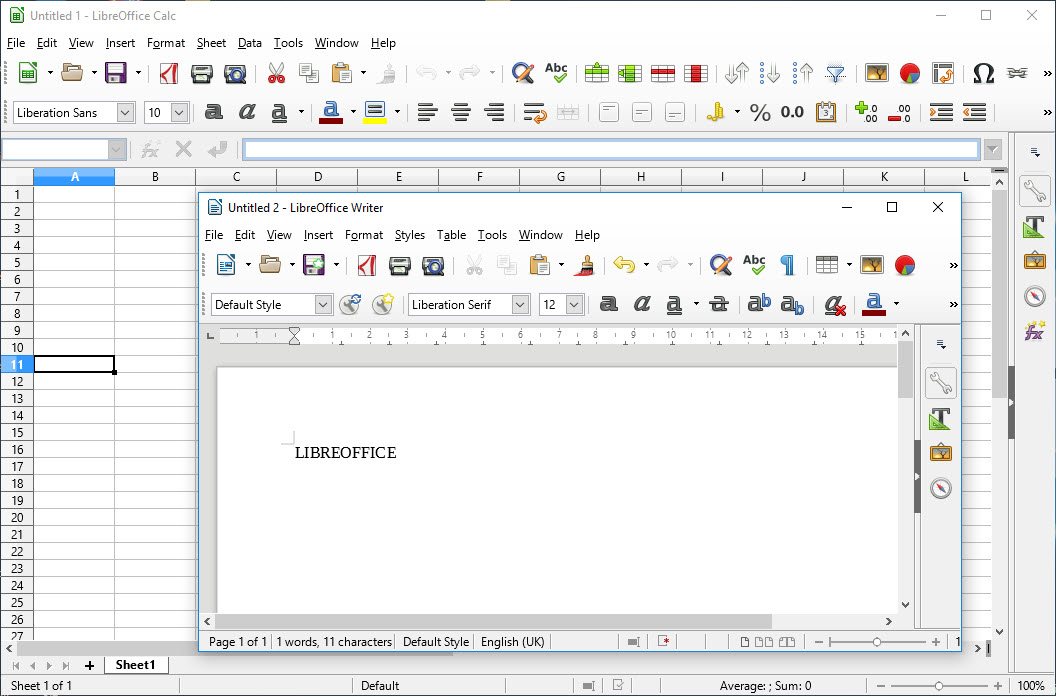Insert special character via the Omega icon

(x=983, y=73)
